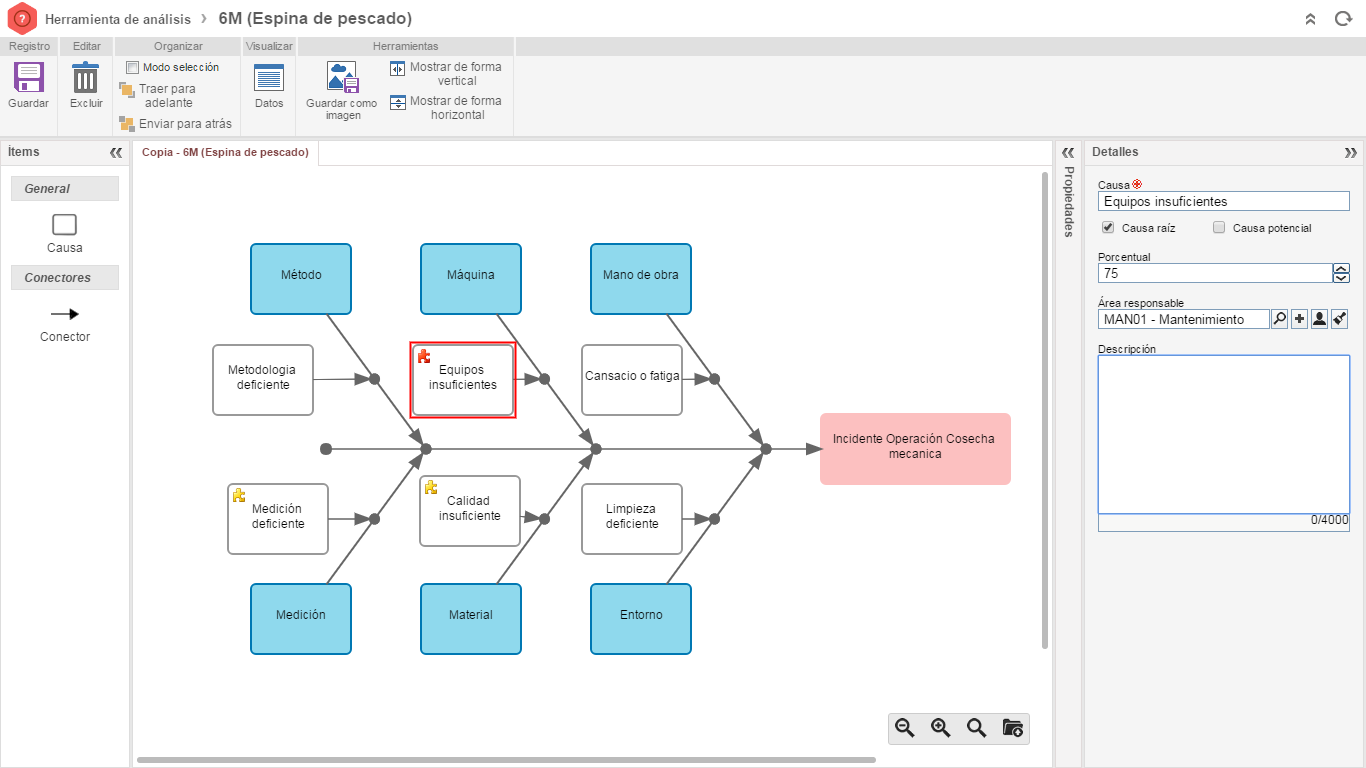1366x768 pixels.
Task: Collapse the Ítems panel
Action: coord(116,153)
